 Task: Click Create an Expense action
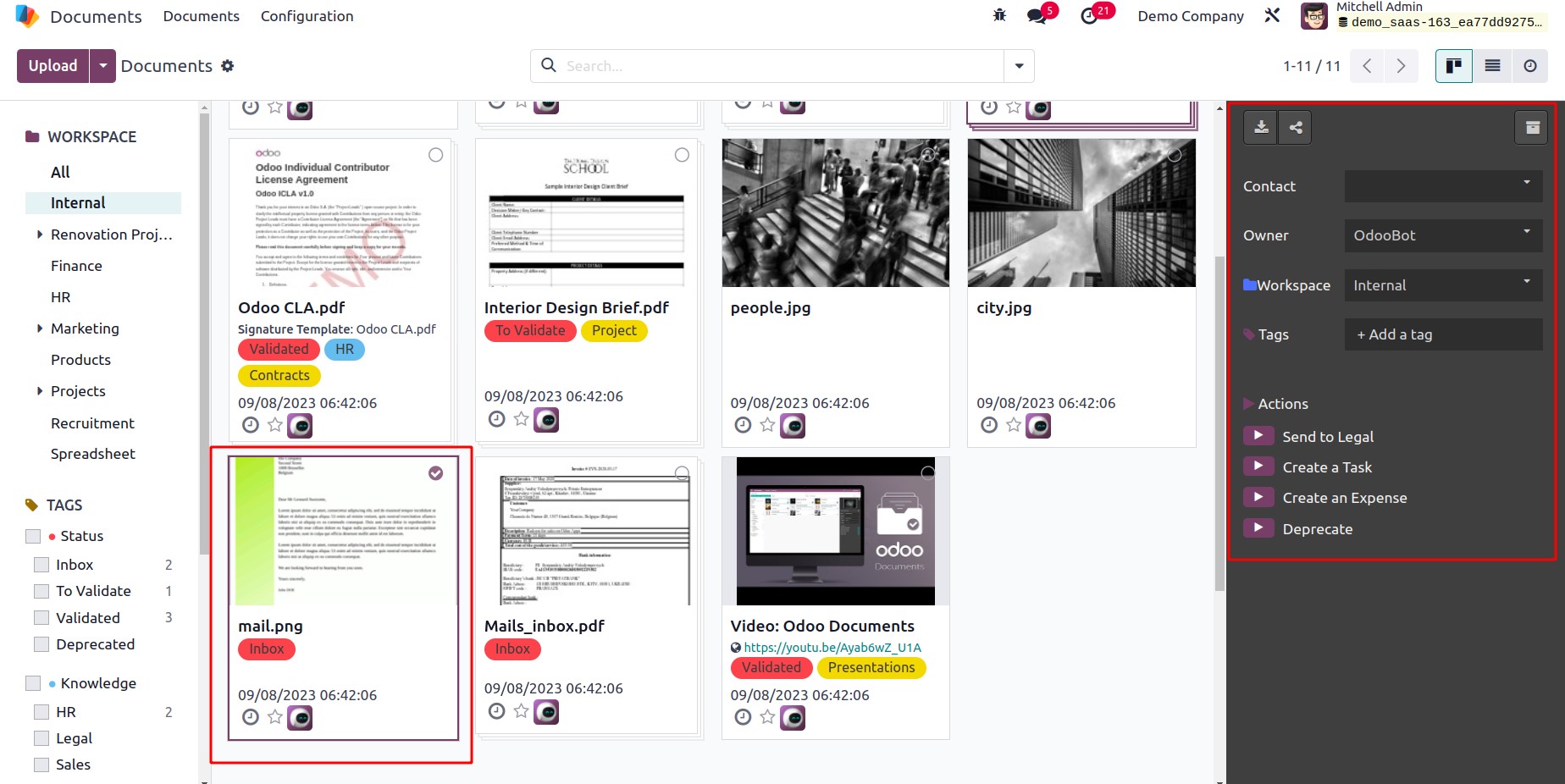pyautogui.click(x=1345, y=498)
